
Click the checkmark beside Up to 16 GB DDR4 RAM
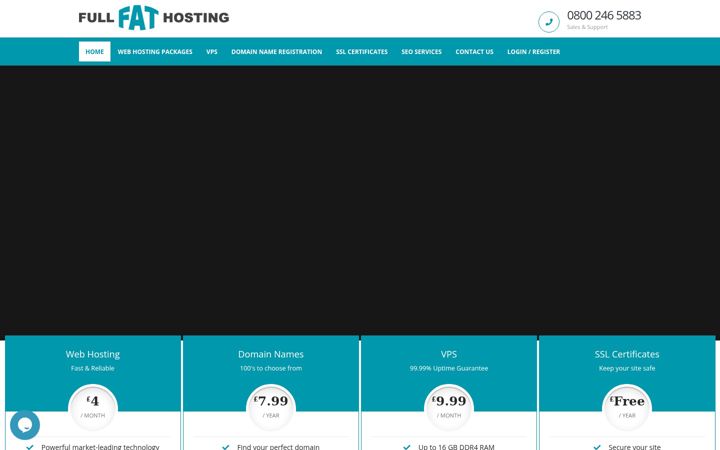[406, 447]
